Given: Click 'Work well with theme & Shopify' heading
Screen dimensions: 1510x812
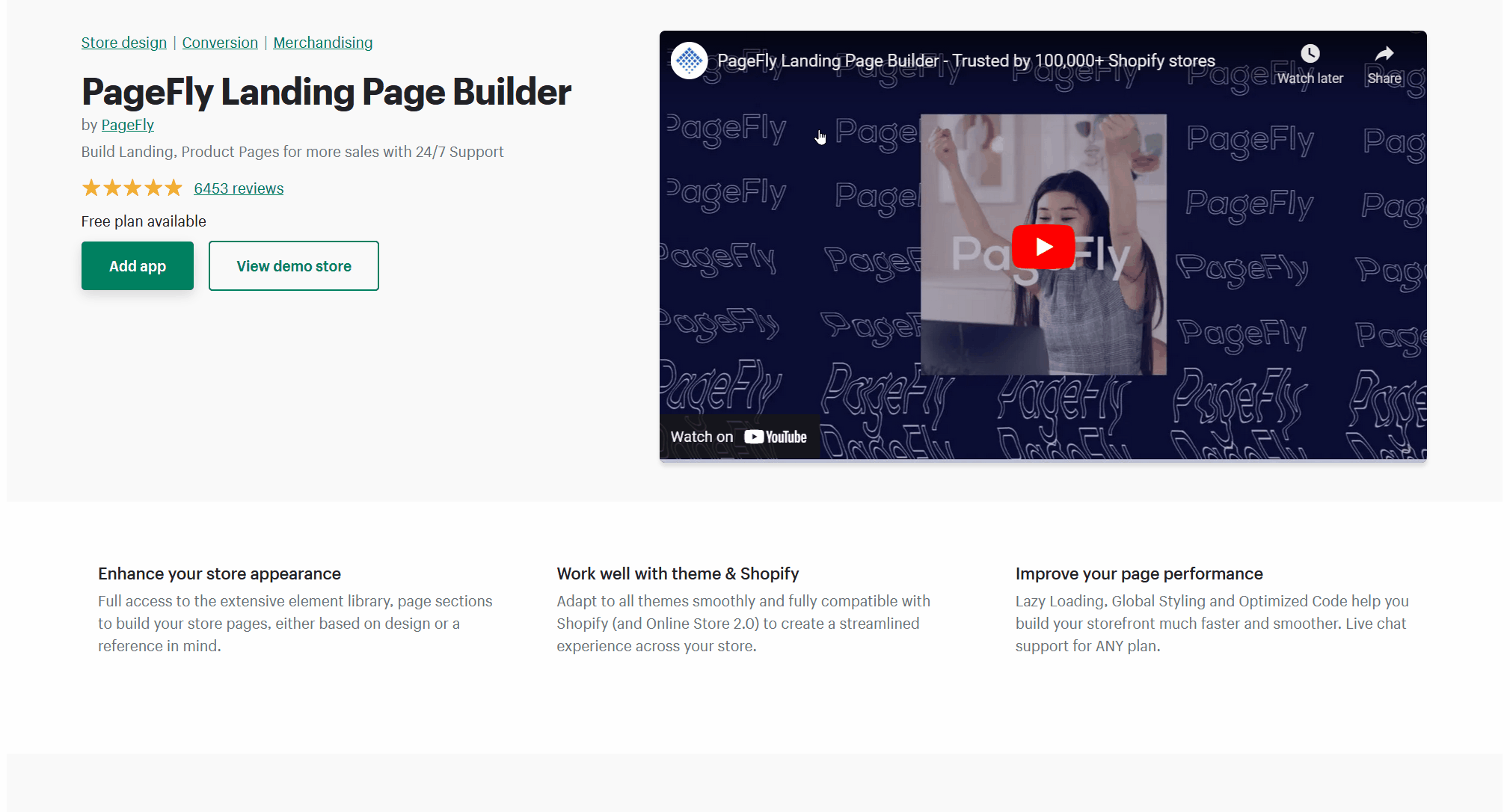Looking at the screenshot, I should click(678, 573).
